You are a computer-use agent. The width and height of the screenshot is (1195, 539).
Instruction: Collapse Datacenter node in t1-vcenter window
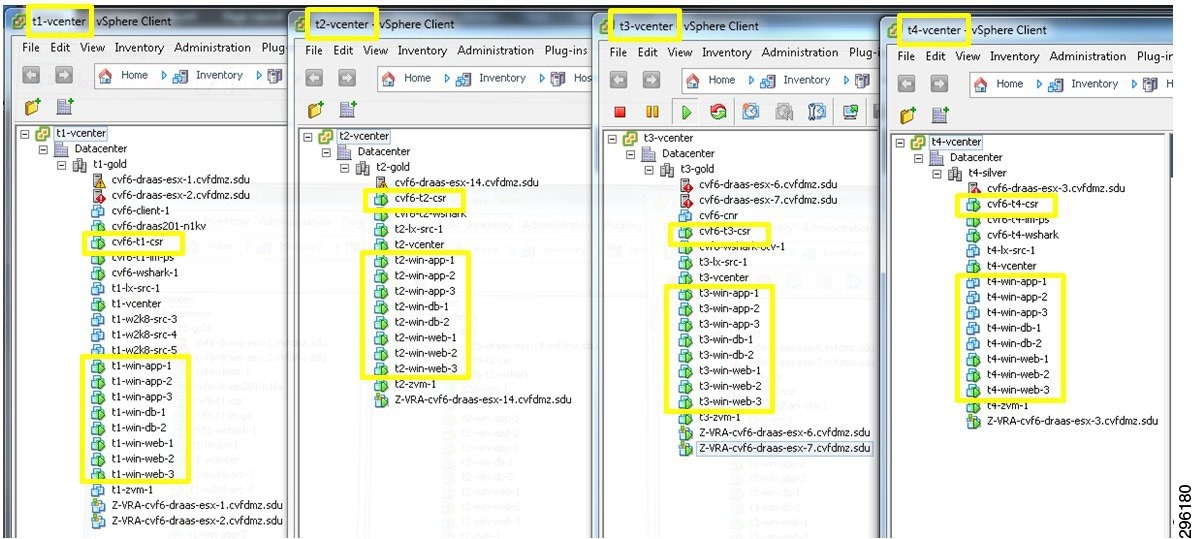pyautogui.click(x=43, y=149)
